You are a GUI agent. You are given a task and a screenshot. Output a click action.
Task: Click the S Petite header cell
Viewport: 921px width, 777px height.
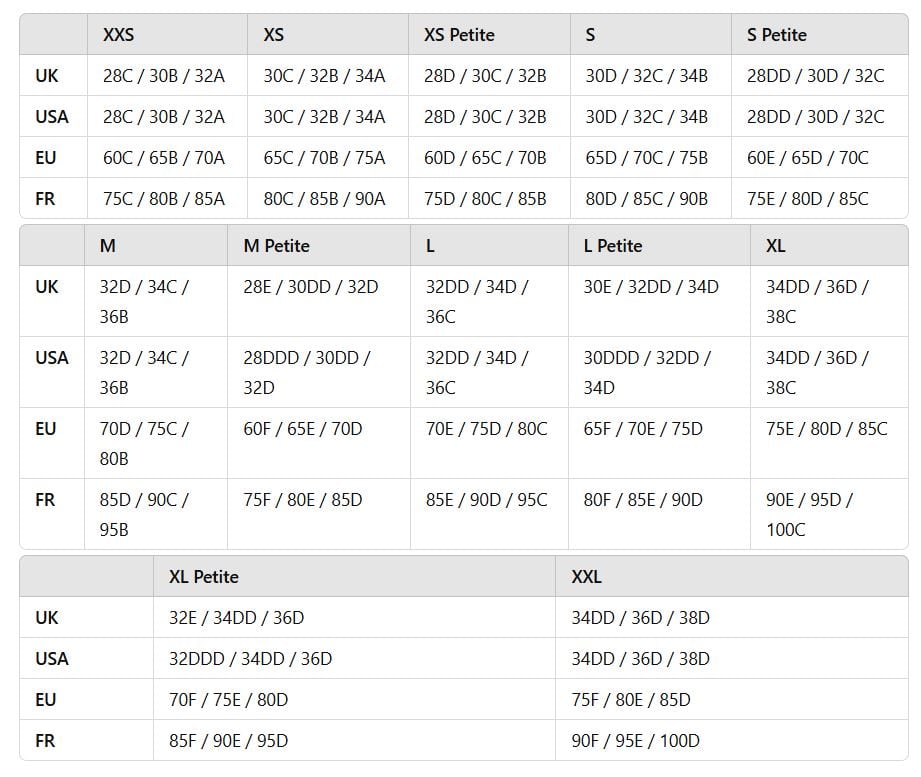[819, 35]
